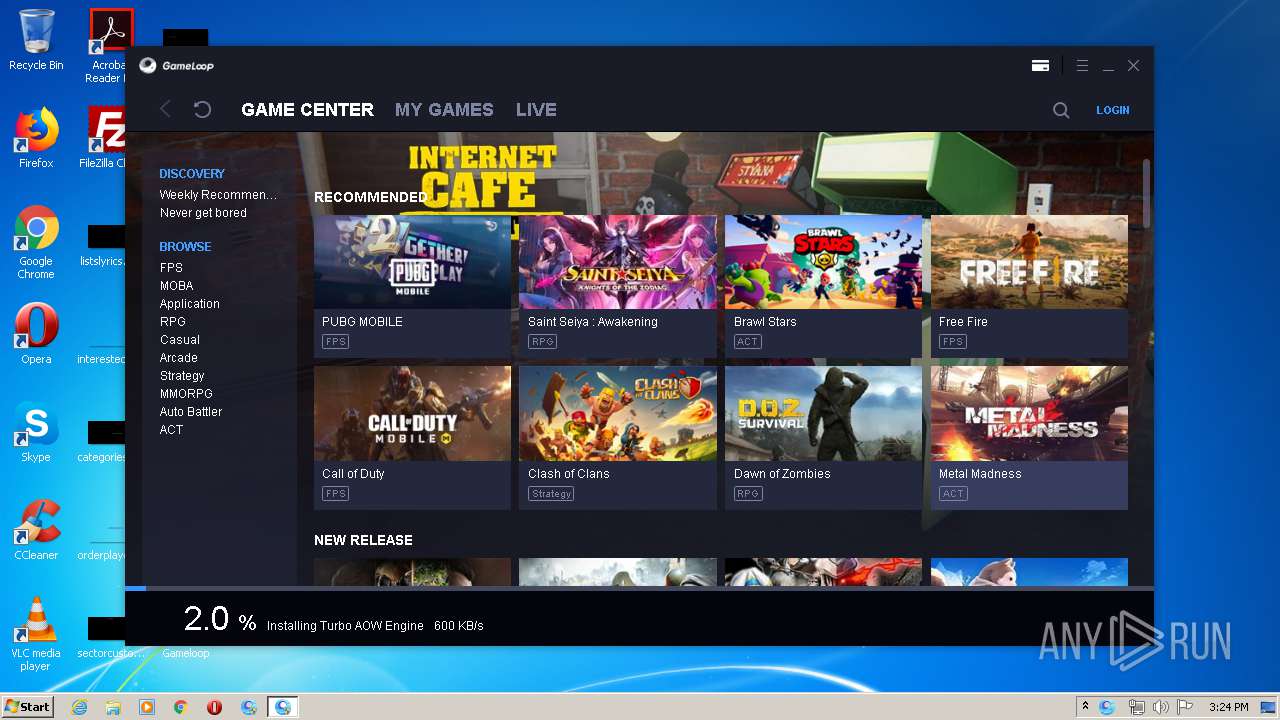Screen dimensions: 1280x720
Task: Open the VLC media player desktop icon
Action: 36,634
